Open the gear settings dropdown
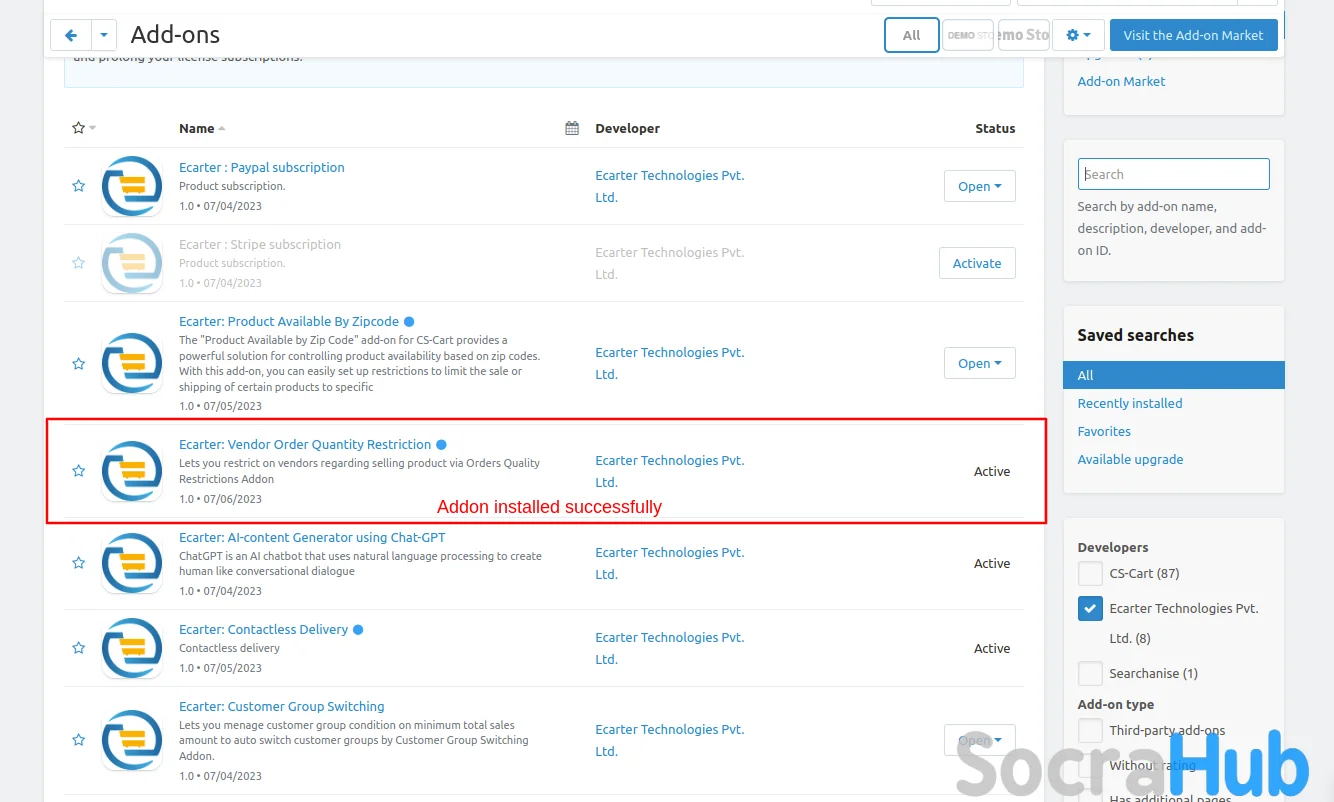 coord(1078,35)
